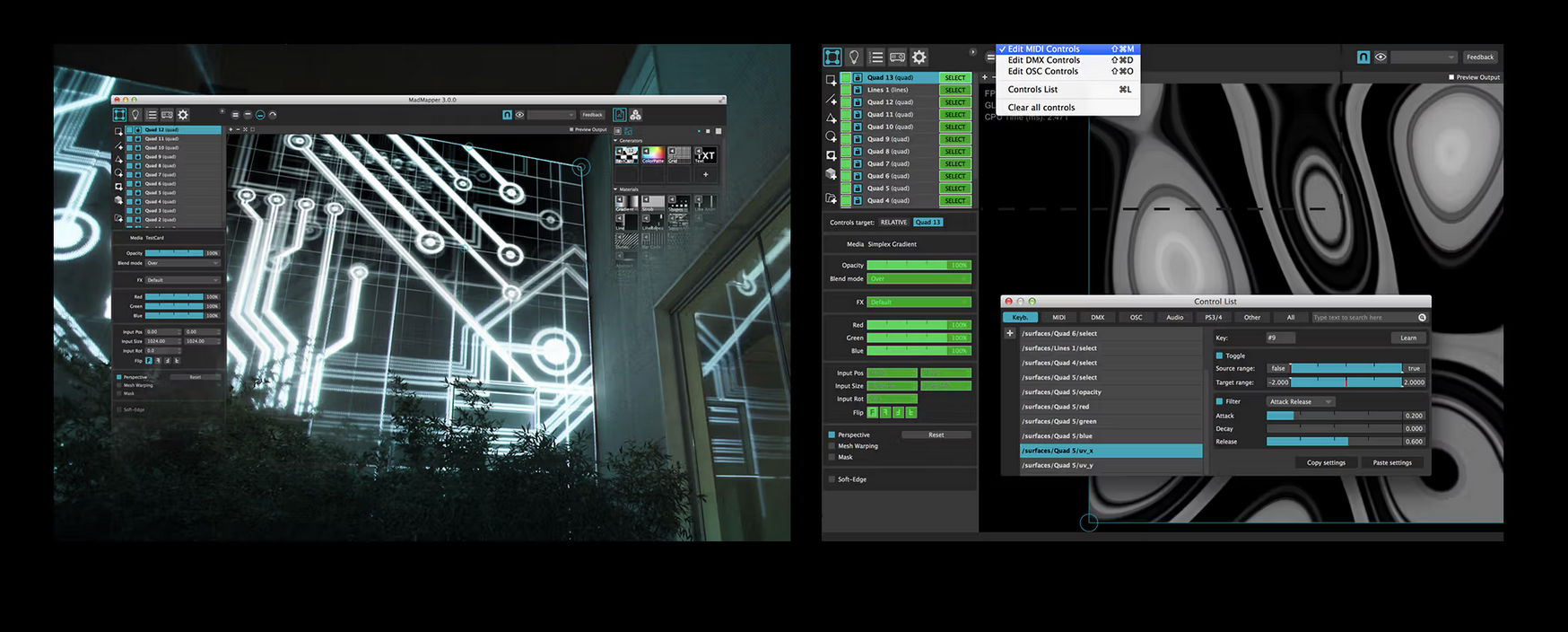Screen dimensions: 1568x632
Task: Adjust the Release slider in Control List
Action: point(1333,442)
